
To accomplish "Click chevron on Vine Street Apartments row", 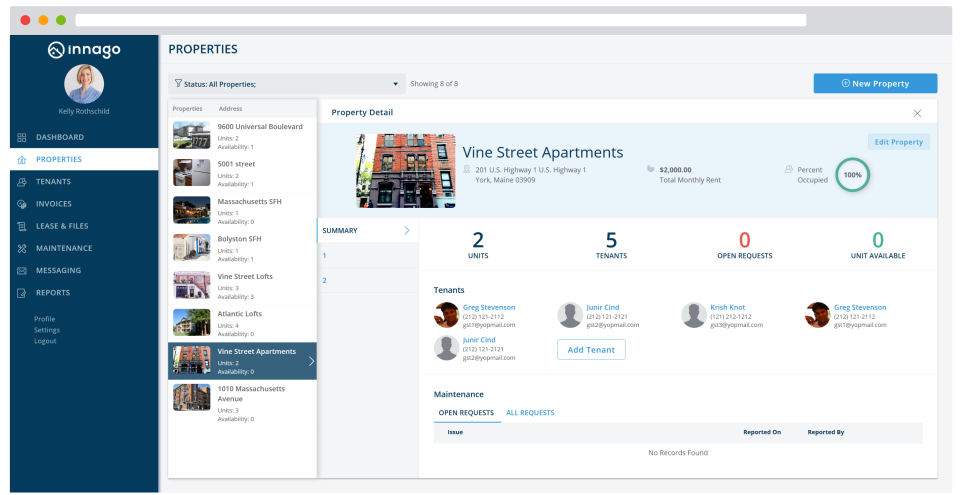I will (x=311, y=361).
